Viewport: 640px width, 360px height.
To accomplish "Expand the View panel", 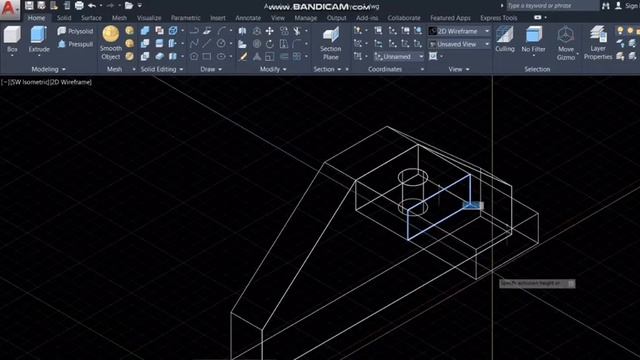I will (459, 69).
